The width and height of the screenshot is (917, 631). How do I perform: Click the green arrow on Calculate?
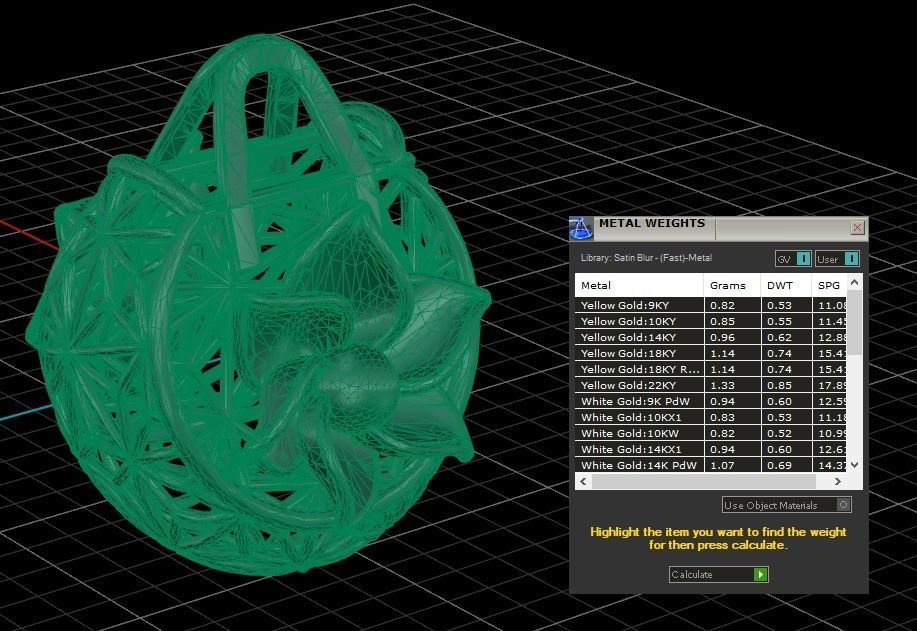[x=760, y=574]
